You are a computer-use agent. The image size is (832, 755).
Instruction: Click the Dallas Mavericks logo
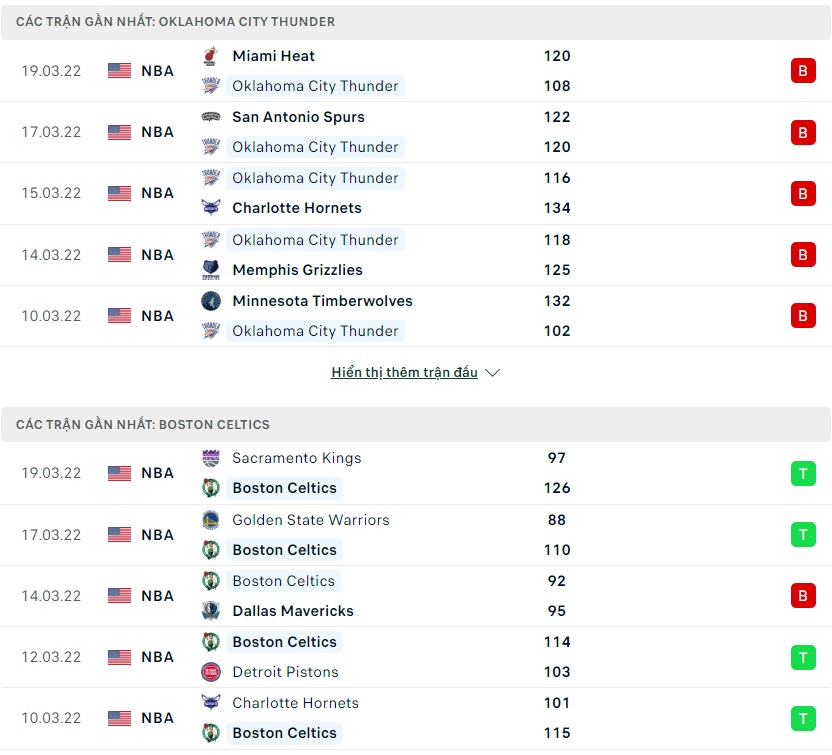(x=210, y=611)
